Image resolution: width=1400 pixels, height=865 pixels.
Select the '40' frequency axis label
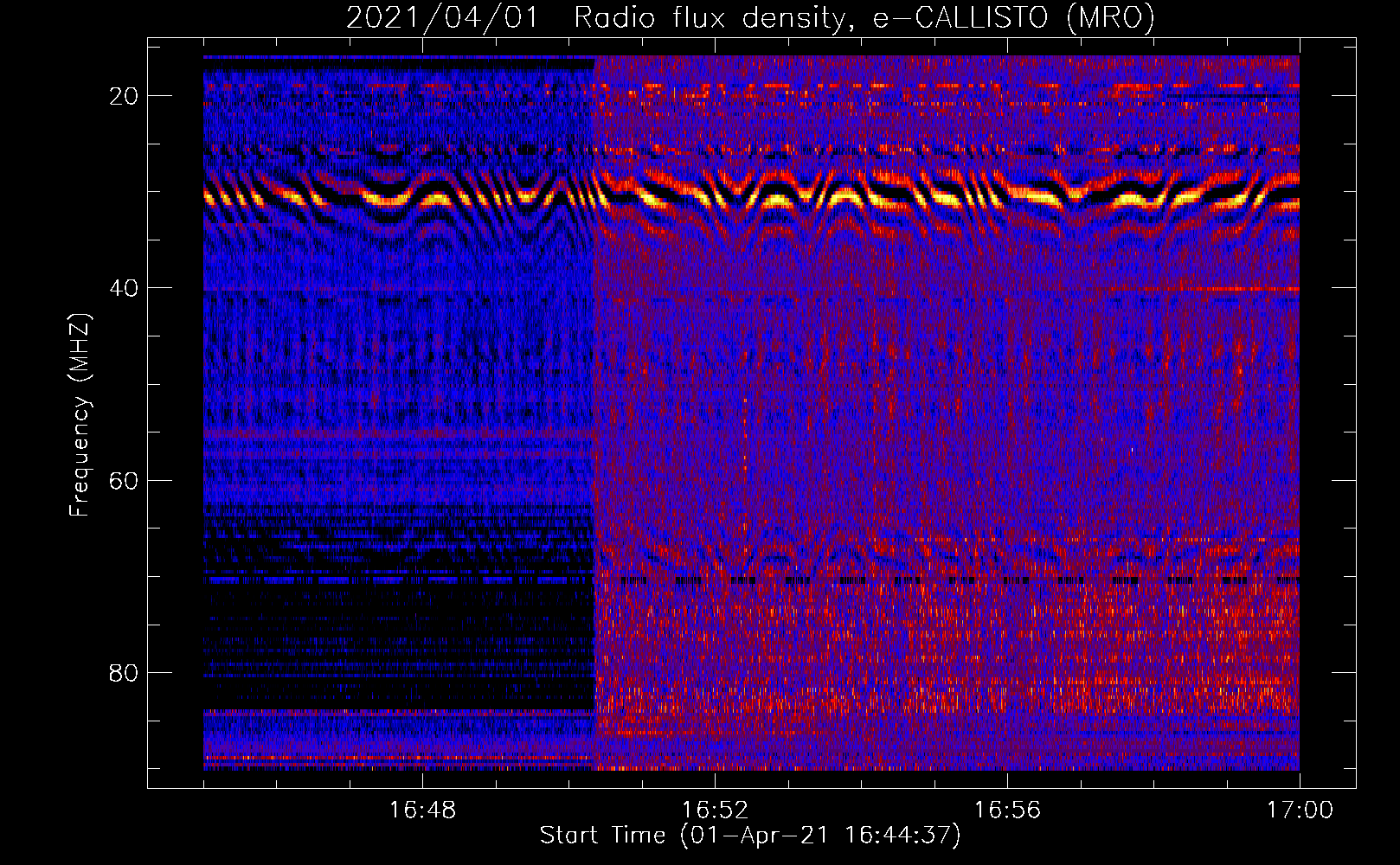click(x=124, y=288)
